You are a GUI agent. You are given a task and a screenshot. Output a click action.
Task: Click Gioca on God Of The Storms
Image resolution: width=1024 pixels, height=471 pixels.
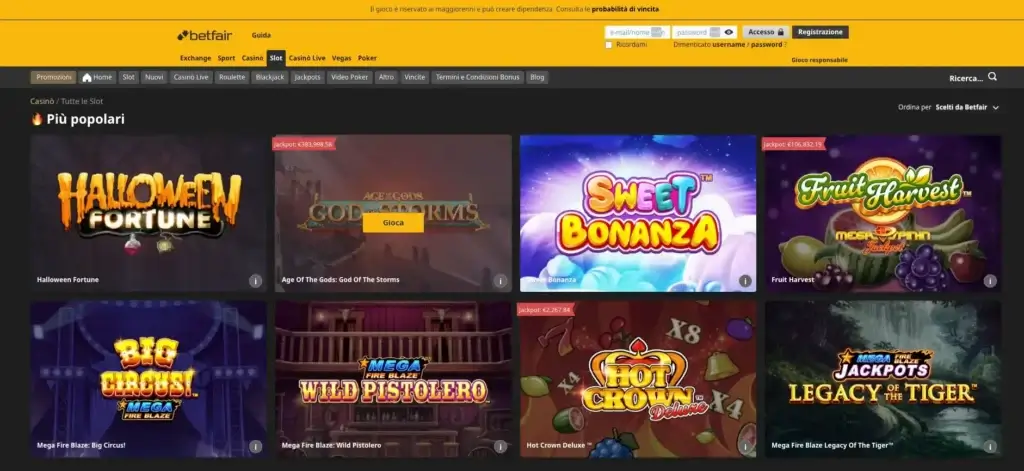(393, 223)
